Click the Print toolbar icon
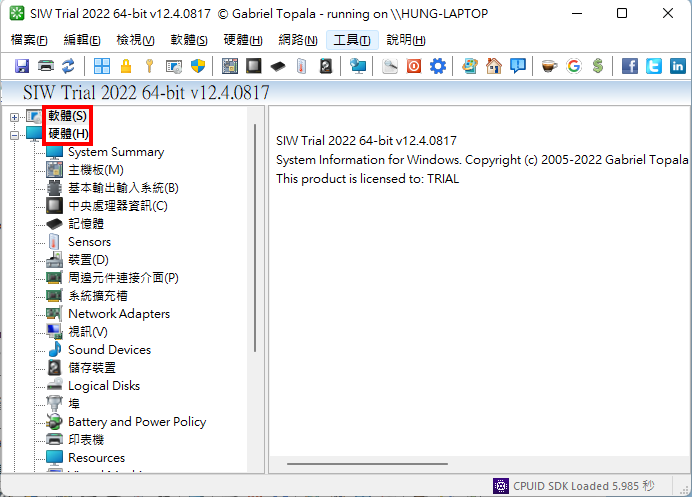The image size is (696, 500). 46,67
